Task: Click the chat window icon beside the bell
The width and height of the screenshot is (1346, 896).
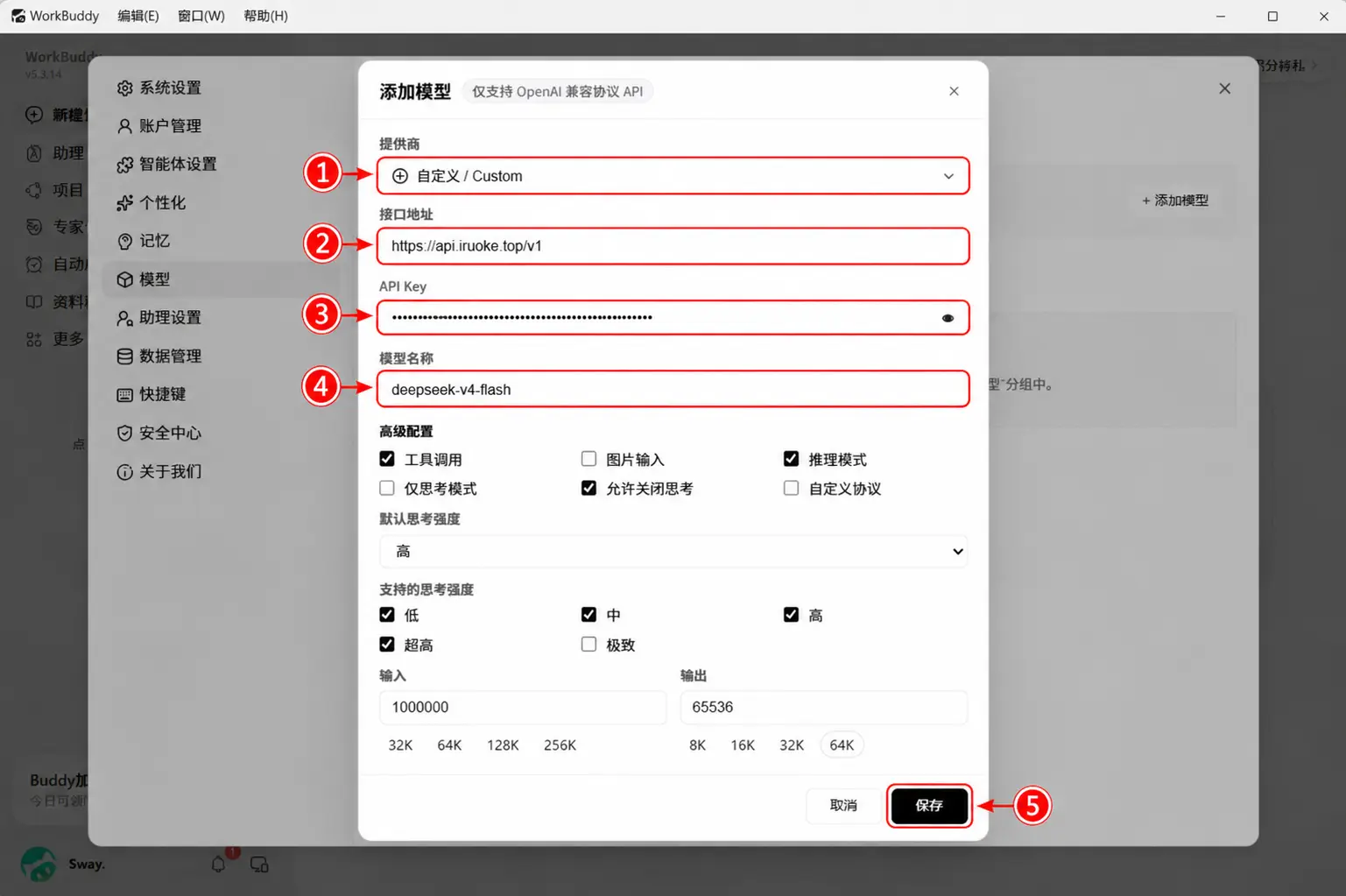Action: [259, 864]
